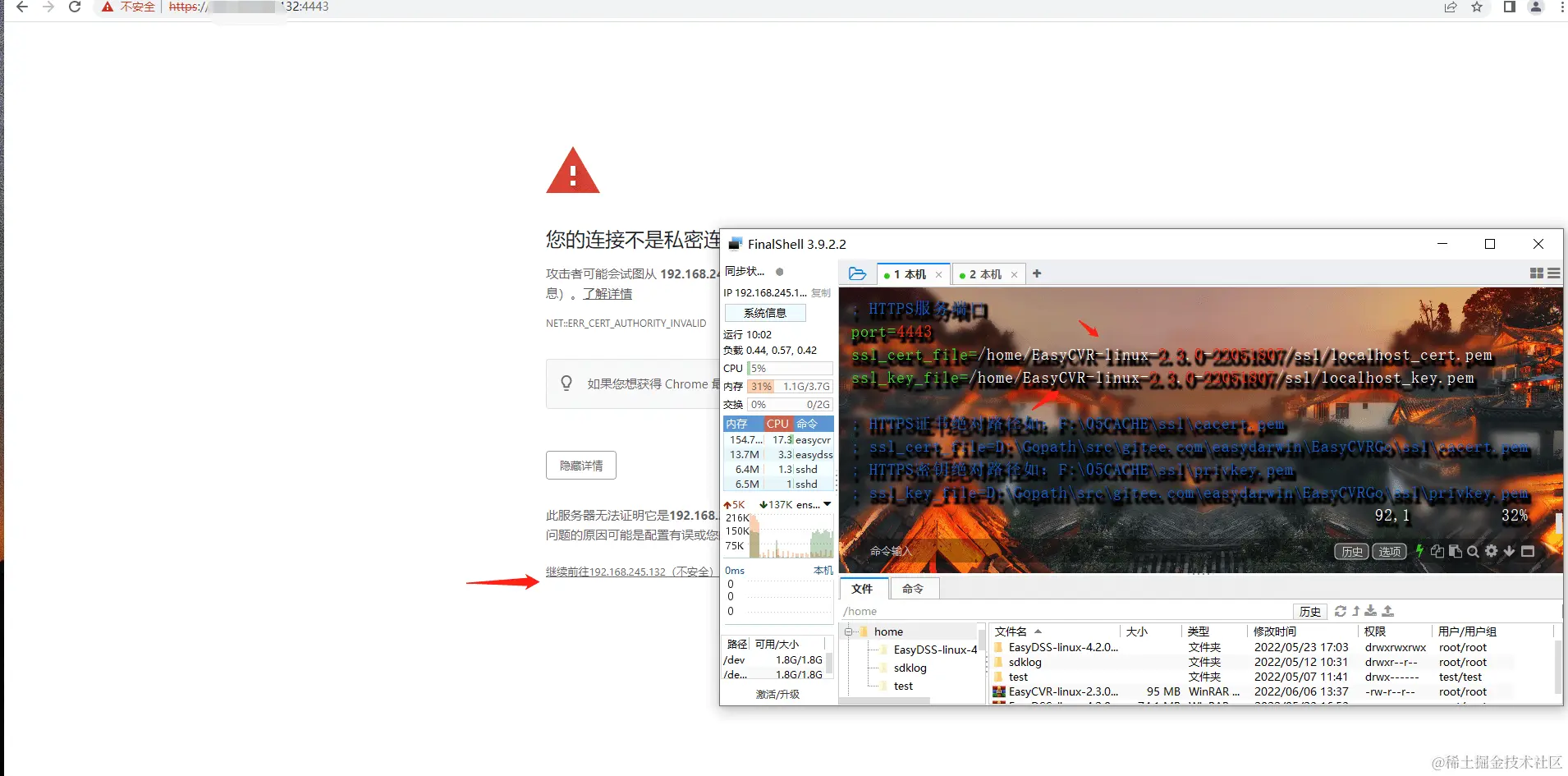Click terminal download arrow icon

1510,551
